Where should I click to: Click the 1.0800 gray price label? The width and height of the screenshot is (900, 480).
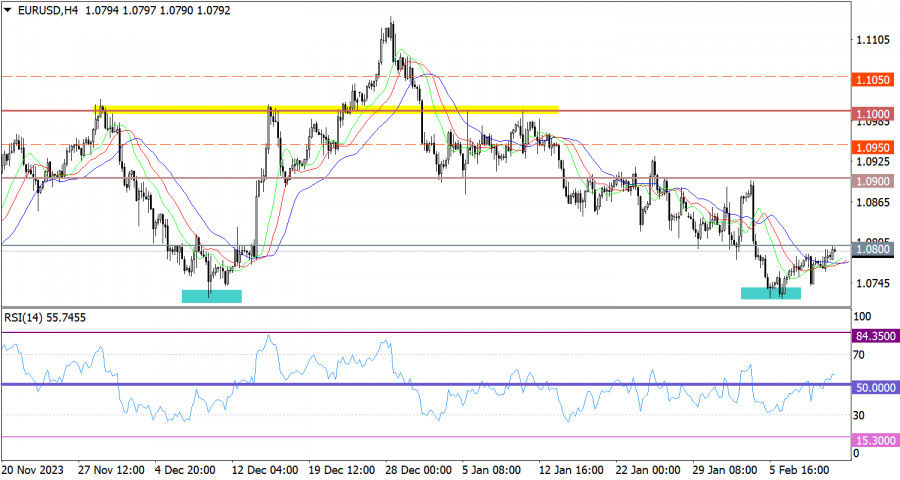pyautogui.click(x=873, y=249)
